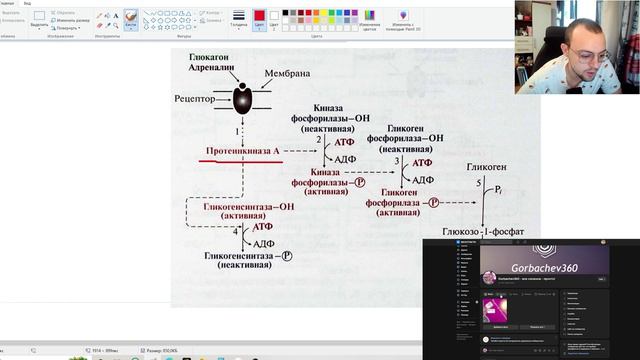This screenshot has width=640, height=360.
Task: Pick the Line shape
Action: [x=147, y=13]
